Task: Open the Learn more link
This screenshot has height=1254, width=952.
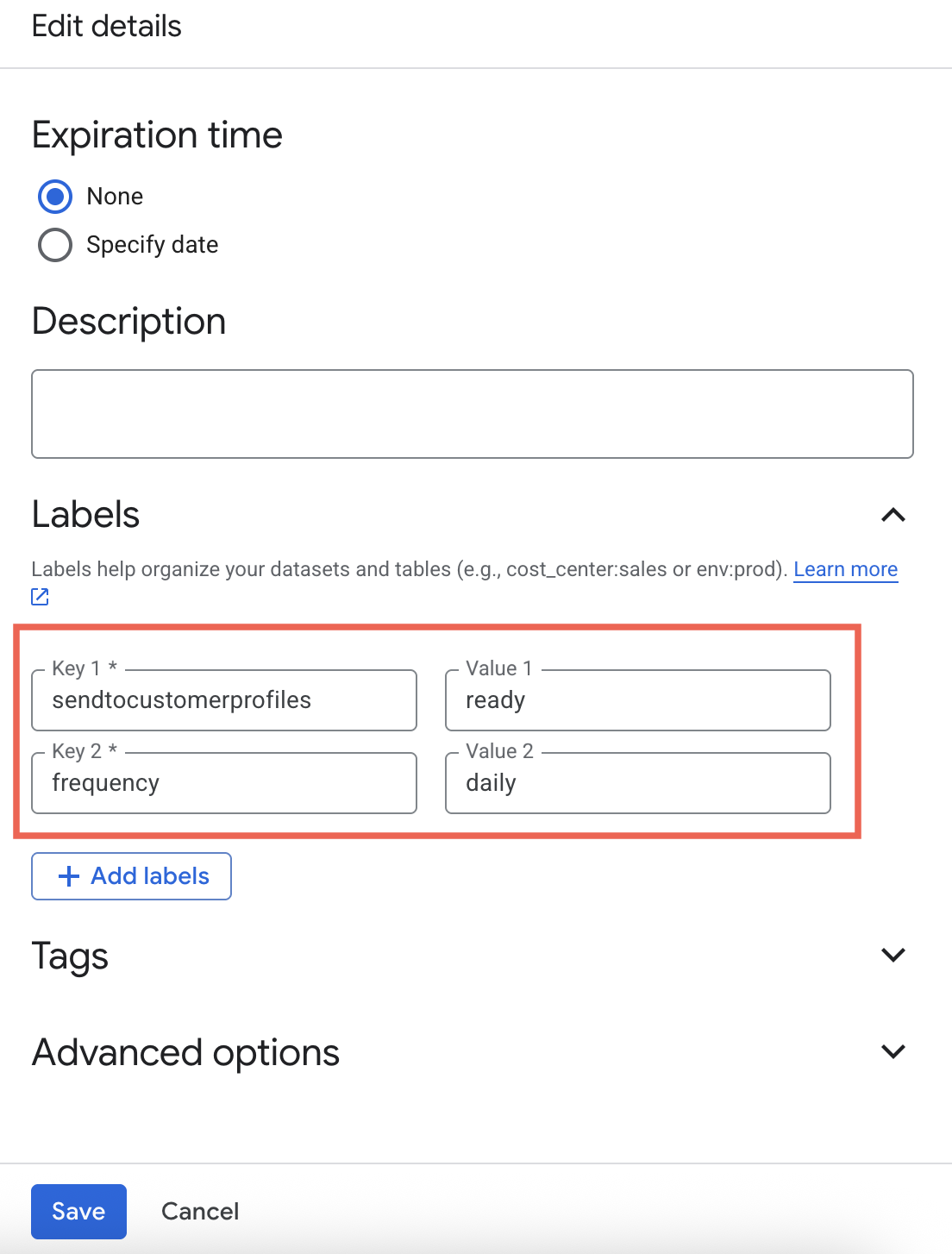Action: (845, 569)
